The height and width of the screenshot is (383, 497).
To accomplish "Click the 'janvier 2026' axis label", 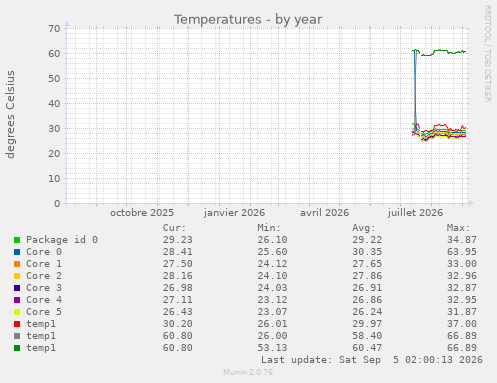I will point(234,213).
